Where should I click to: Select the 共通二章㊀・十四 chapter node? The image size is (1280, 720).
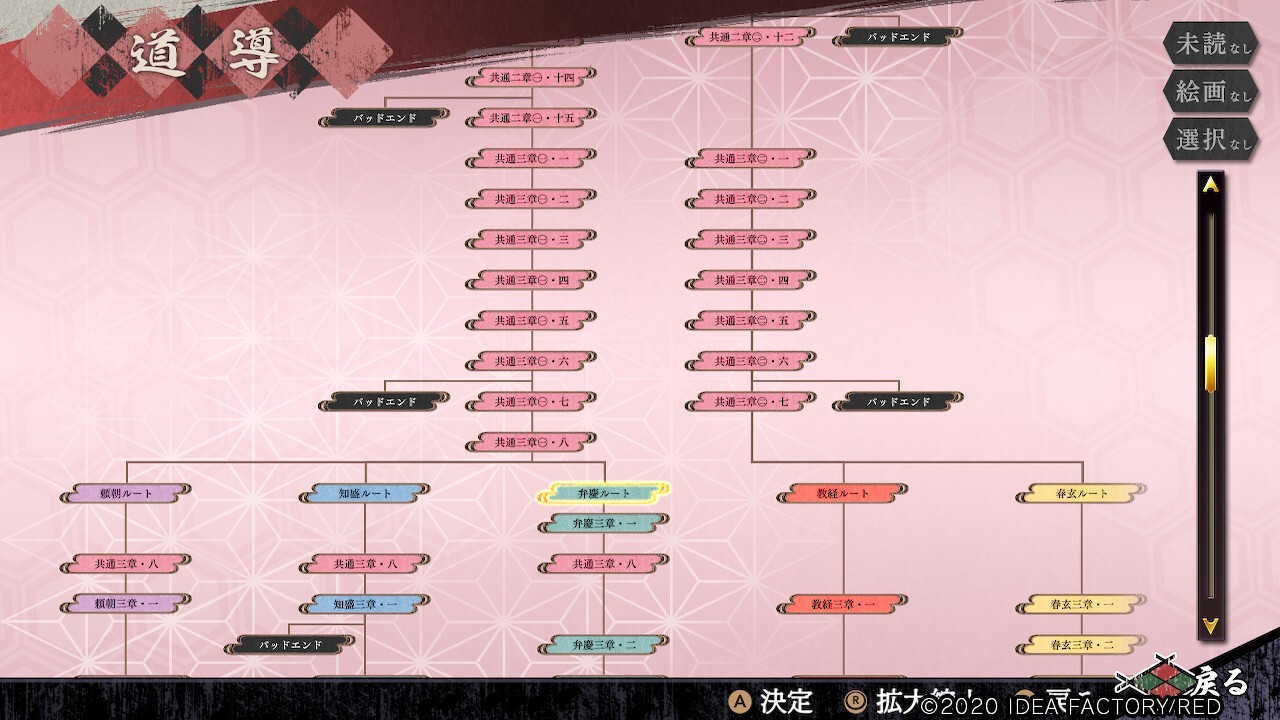click(x=531, y=77)
